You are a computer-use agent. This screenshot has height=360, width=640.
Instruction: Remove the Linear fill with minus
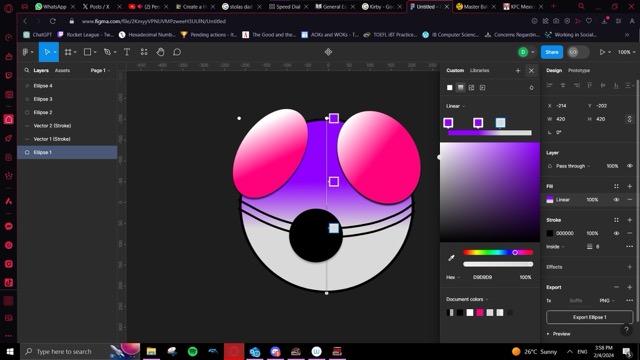(x=629, y=200)
